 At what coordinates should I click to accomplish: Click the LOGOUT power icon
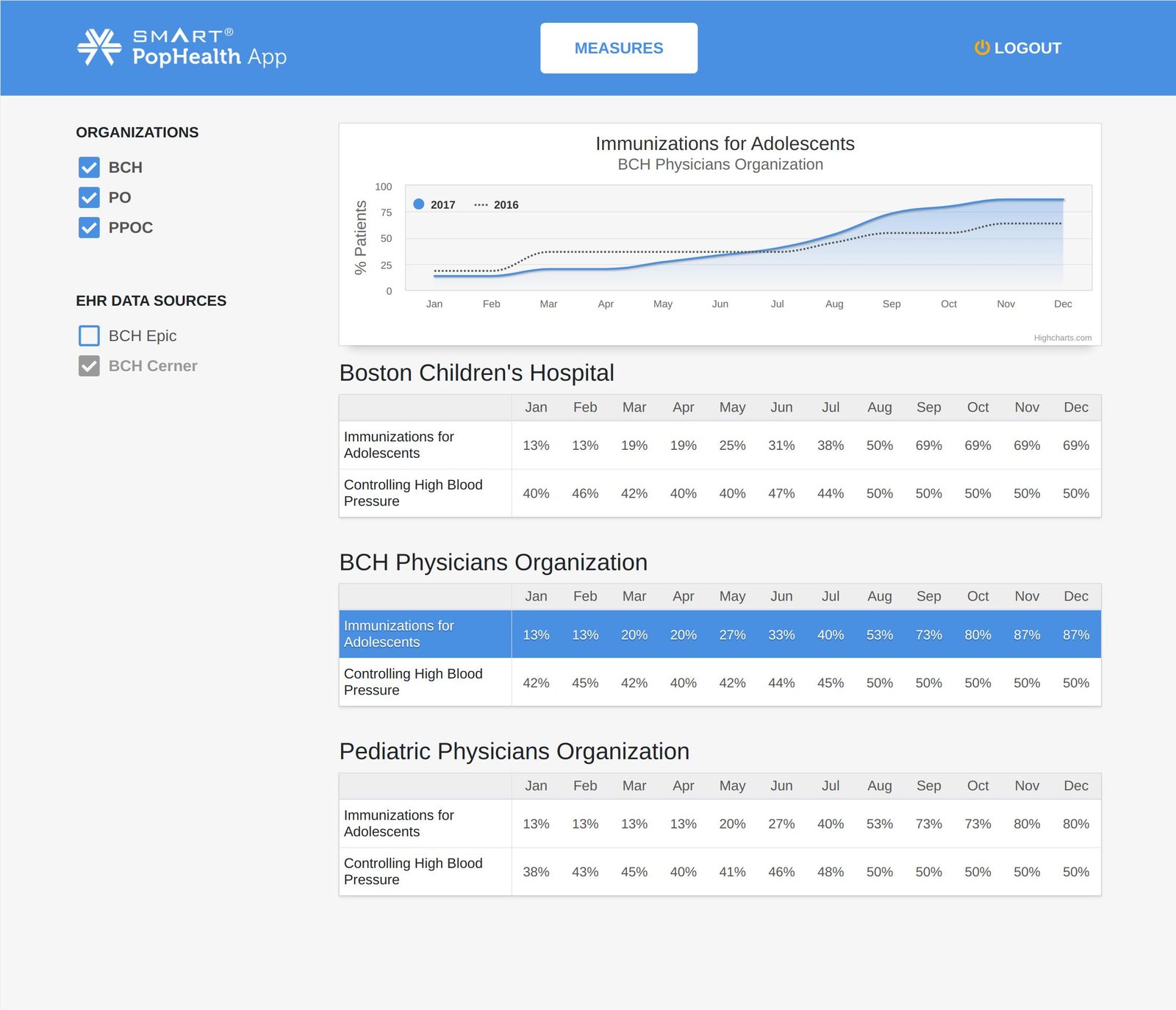982,48
